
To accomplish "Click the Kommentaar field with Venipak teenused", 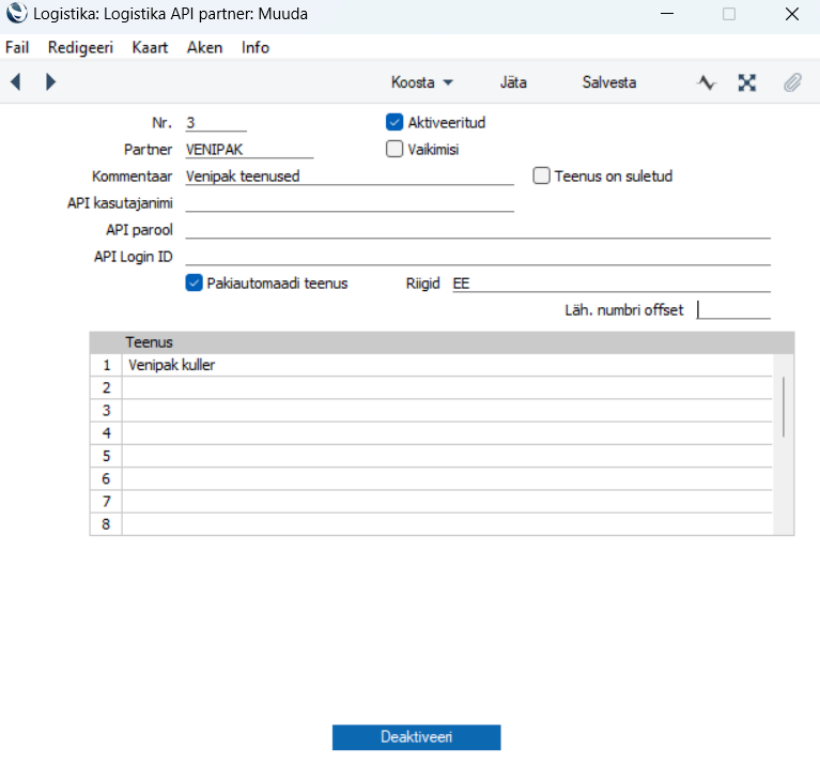I will point(350,176).
